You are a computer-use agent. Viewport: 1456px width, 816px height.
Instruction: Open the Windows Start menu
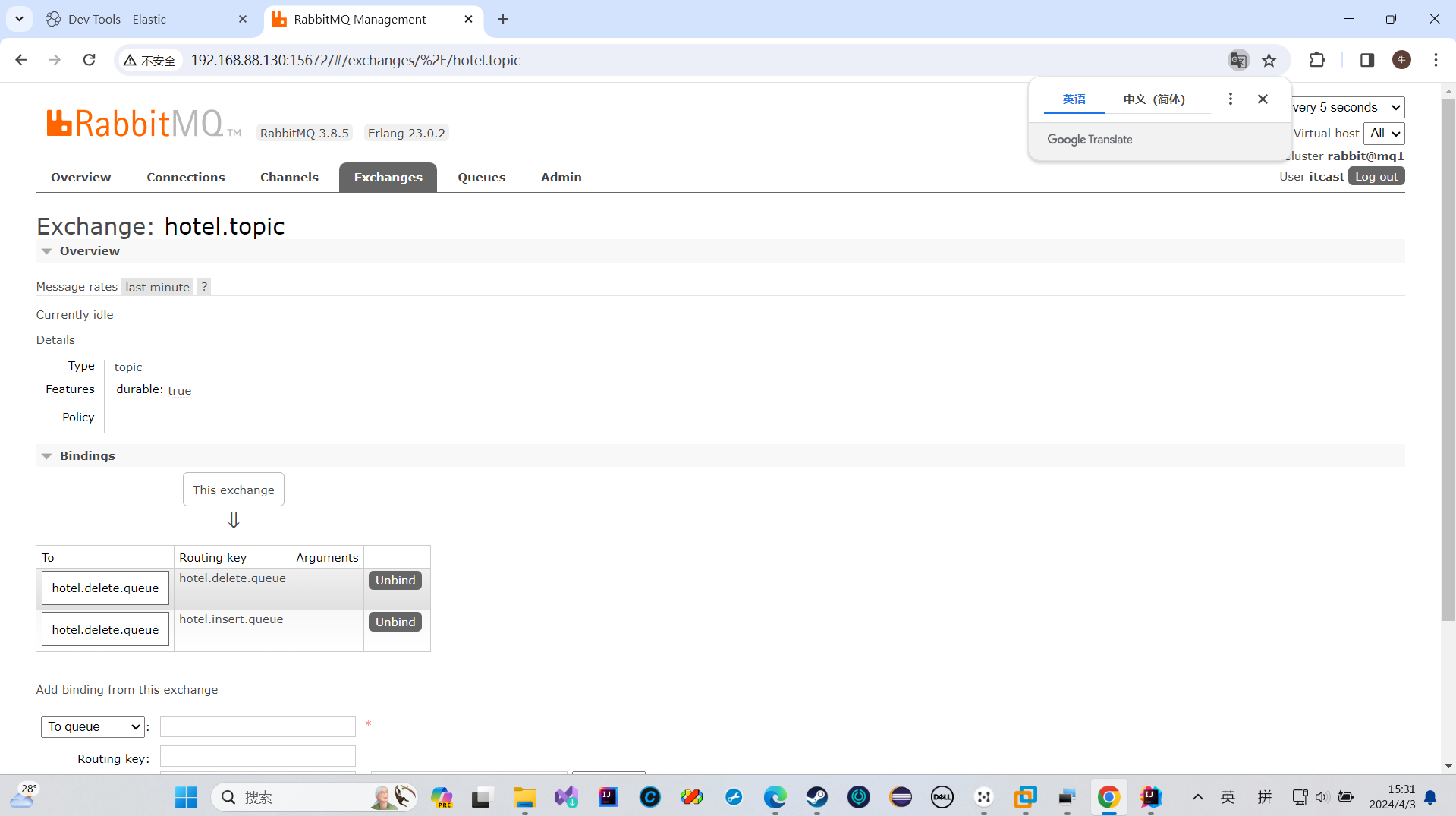[x=186, y=797]
